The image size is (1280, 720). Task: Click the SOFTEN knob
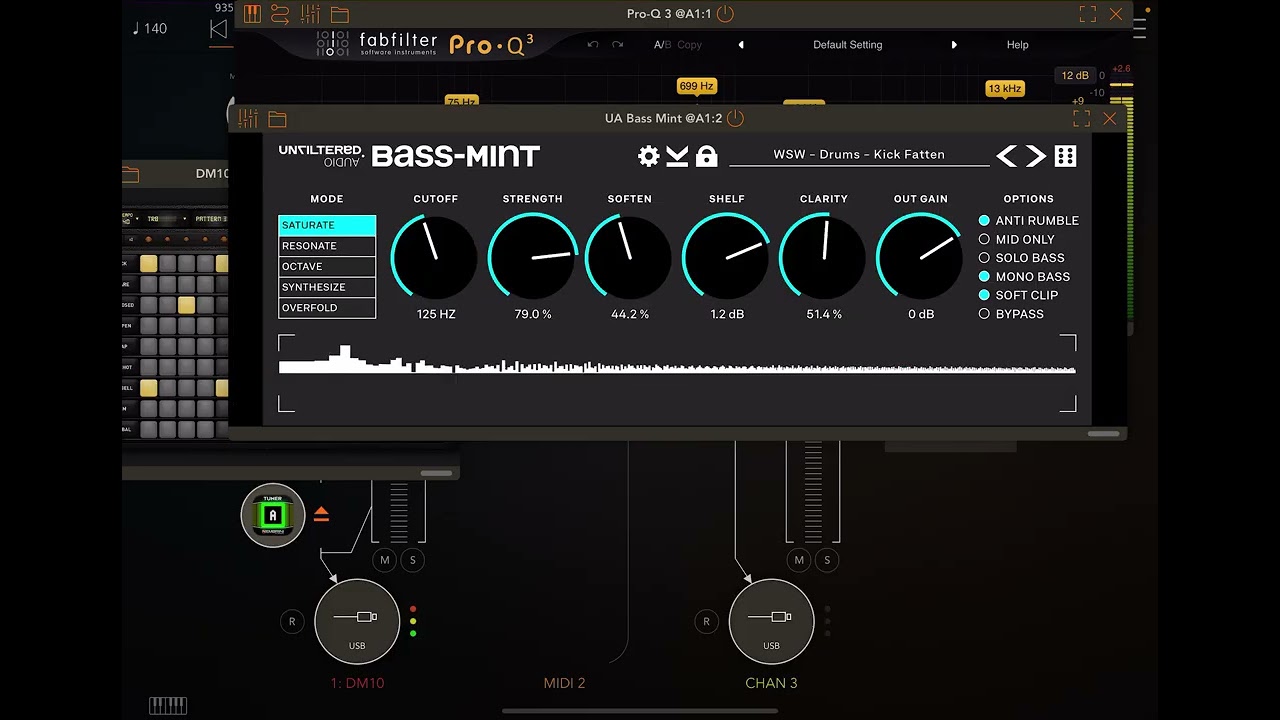[629, 256]
